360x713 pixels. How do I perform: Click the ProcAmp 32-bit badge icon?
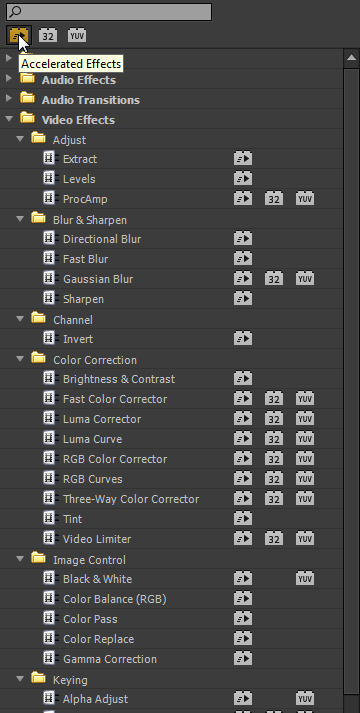[274, 198]
